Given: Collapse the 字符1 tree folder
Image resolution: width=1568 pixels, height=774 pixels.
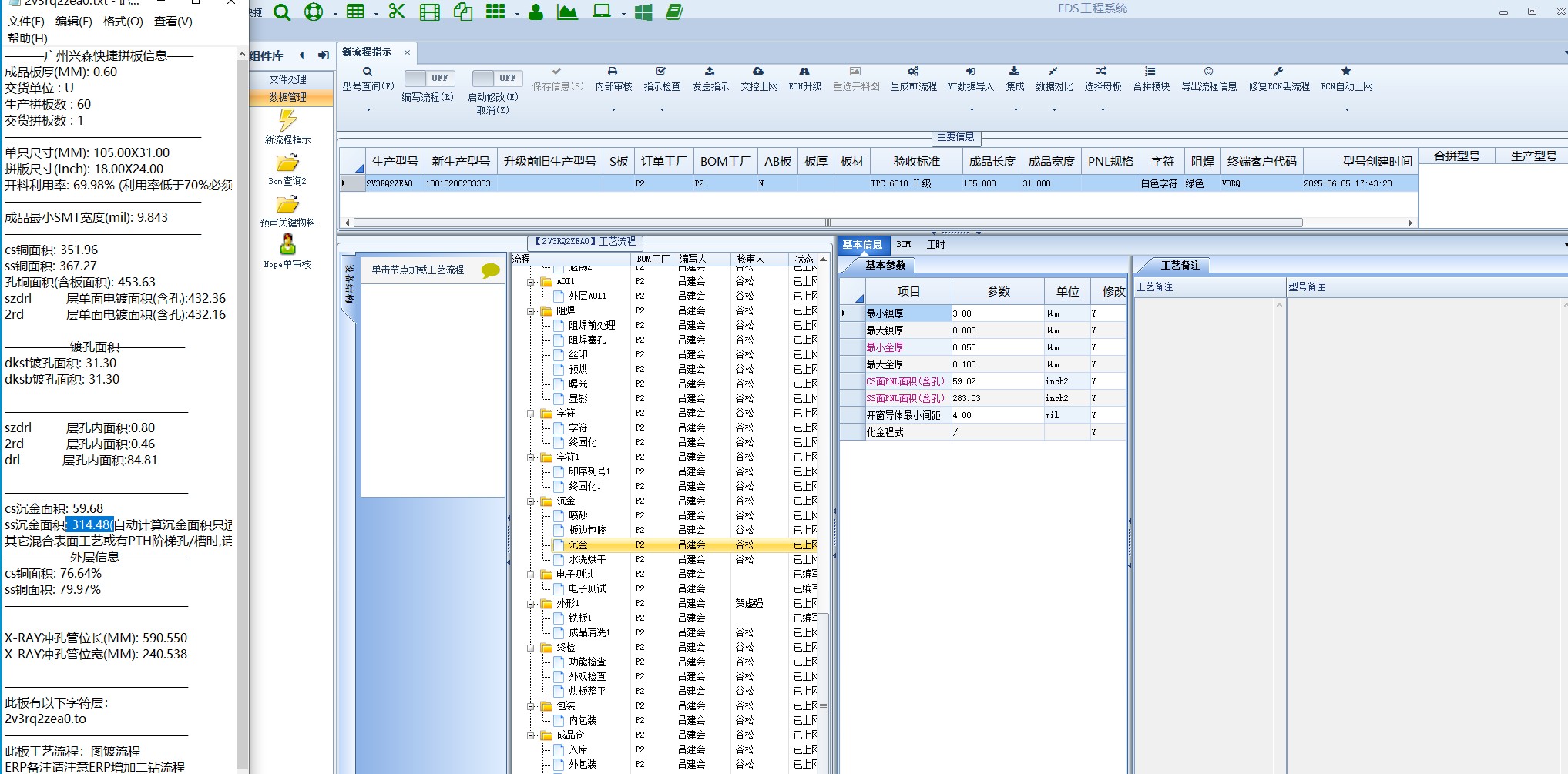Looking at the screenshot, I should click(x=531, y=457).
